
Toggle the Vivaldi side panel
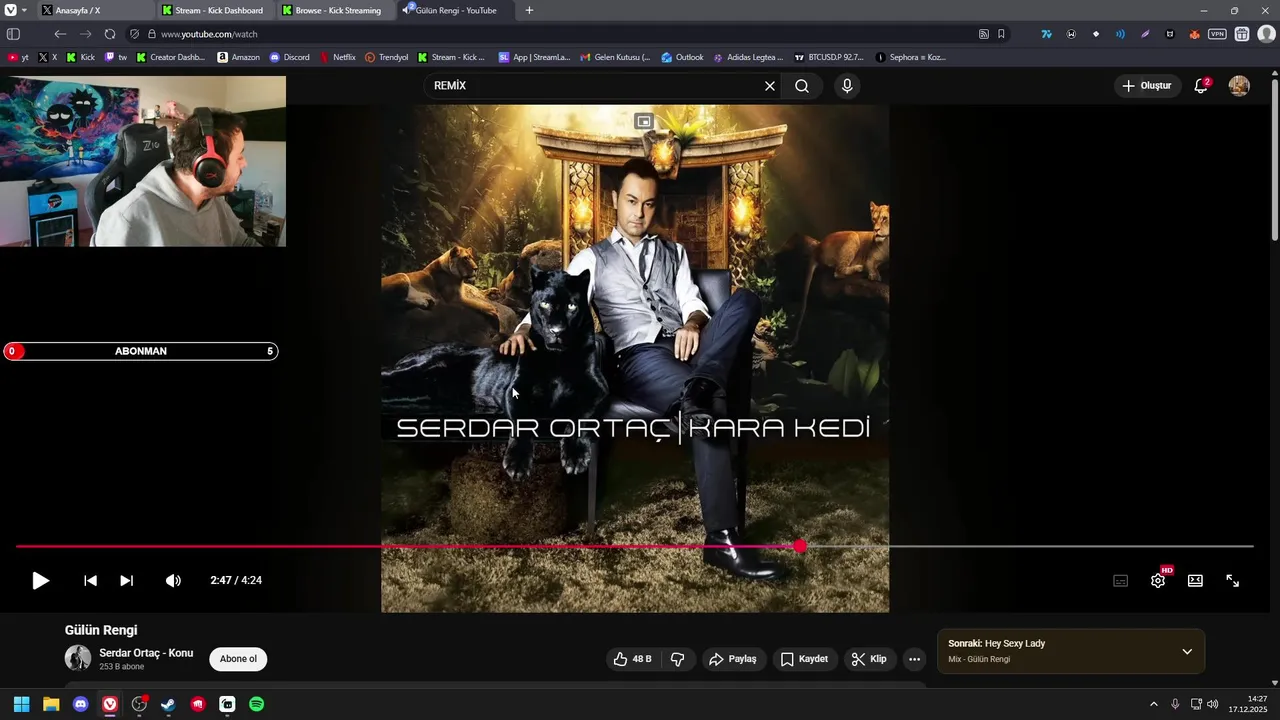[x=14, y=34]
